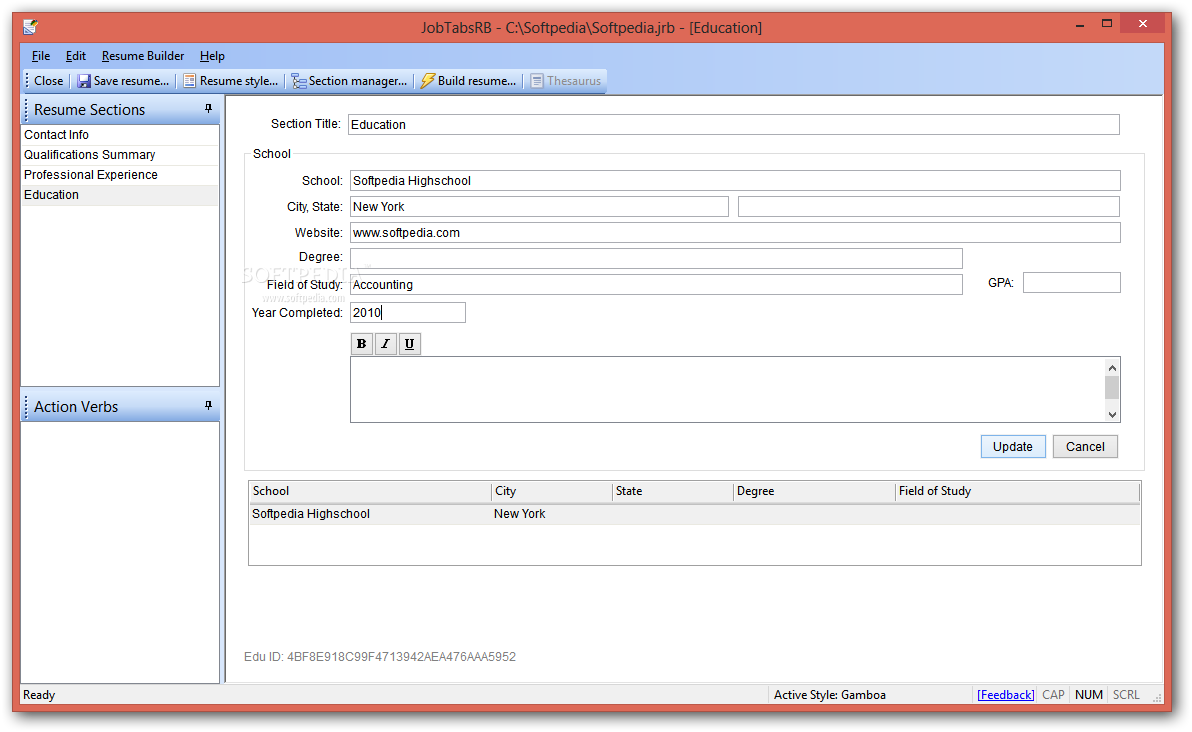The height and width of the screenshot is (732, 1192).
Task: Click the Section Title input field
Action: coord(734,125)
